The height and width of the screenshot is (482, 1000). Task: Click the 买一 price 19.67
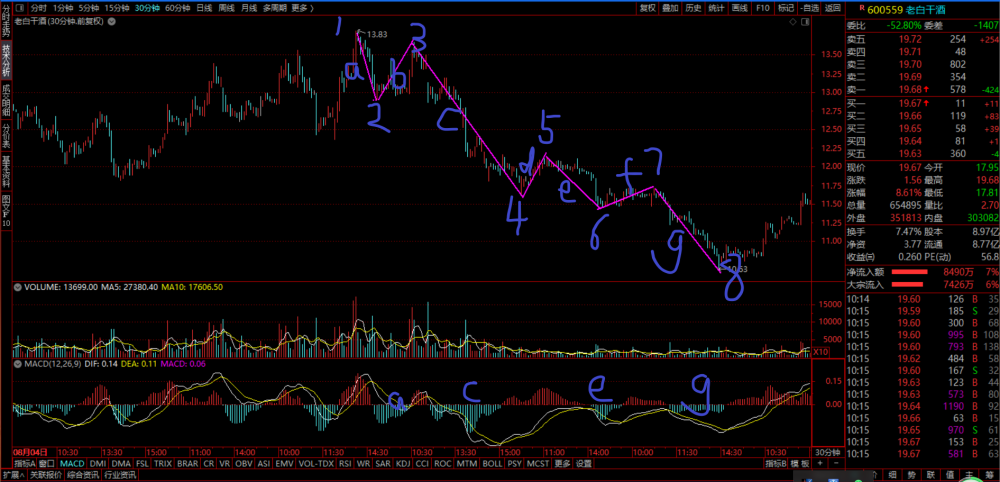pos(911,103)
